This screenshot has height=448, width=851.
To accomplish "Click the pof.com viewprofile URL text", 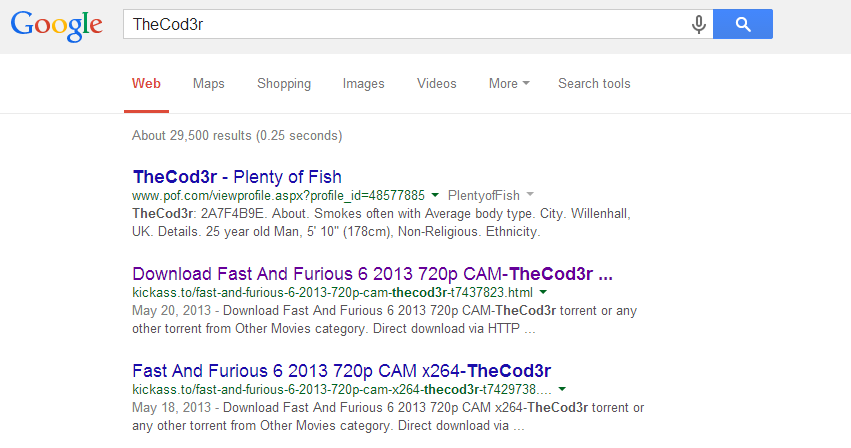I will [278, 195].
